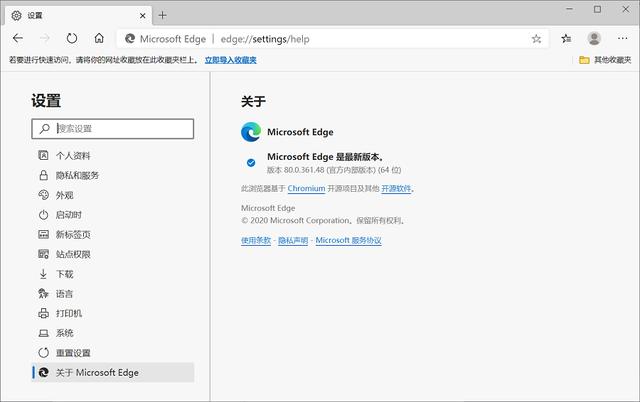This screenshot has width=640, height=402.
Task: Open 系统 settings section
Action: click(113, 333)
